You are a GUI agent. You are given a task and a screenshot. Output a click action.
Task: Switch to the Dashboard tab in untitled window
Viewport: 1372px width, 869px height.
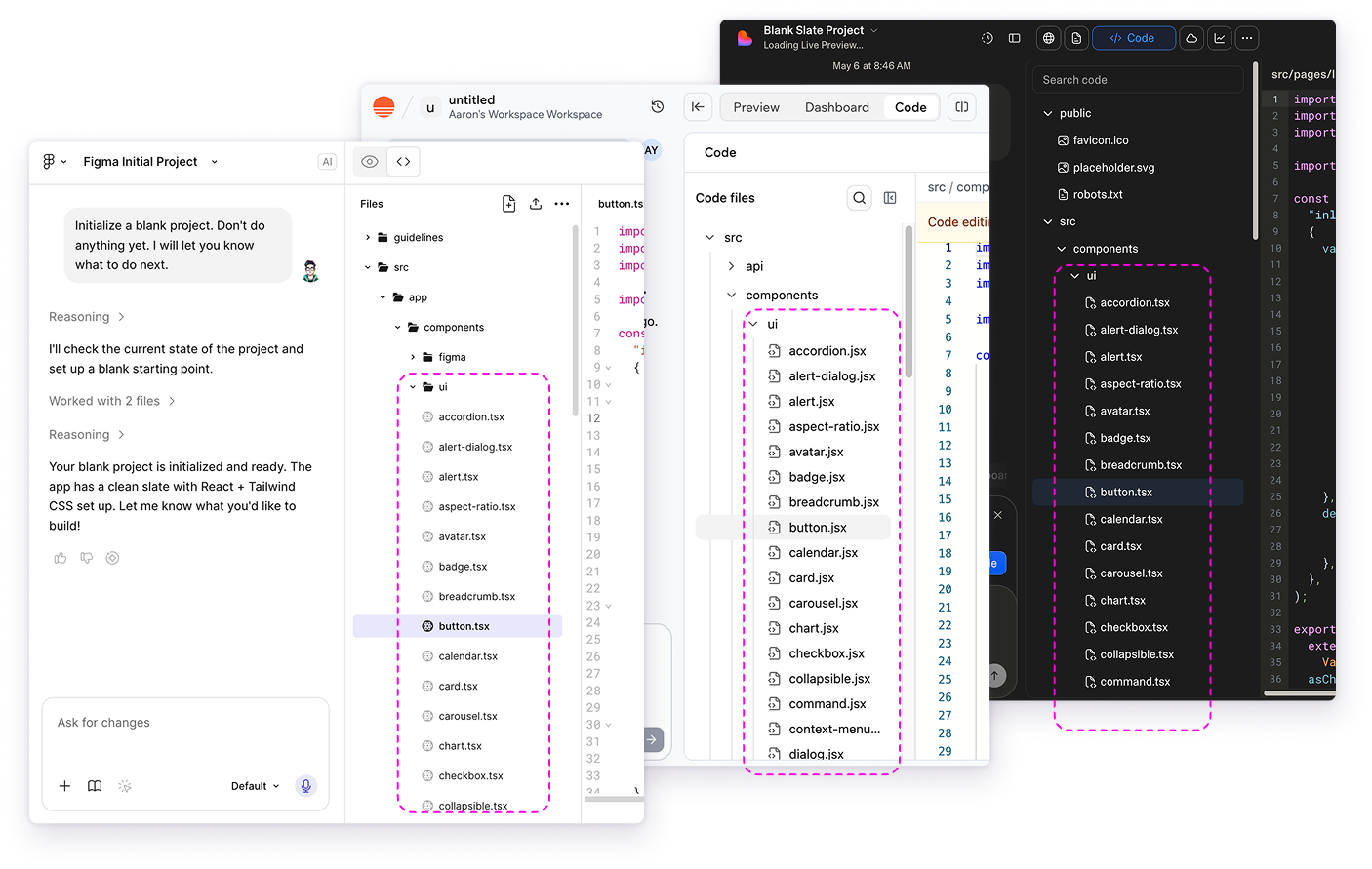pos(837,107)
